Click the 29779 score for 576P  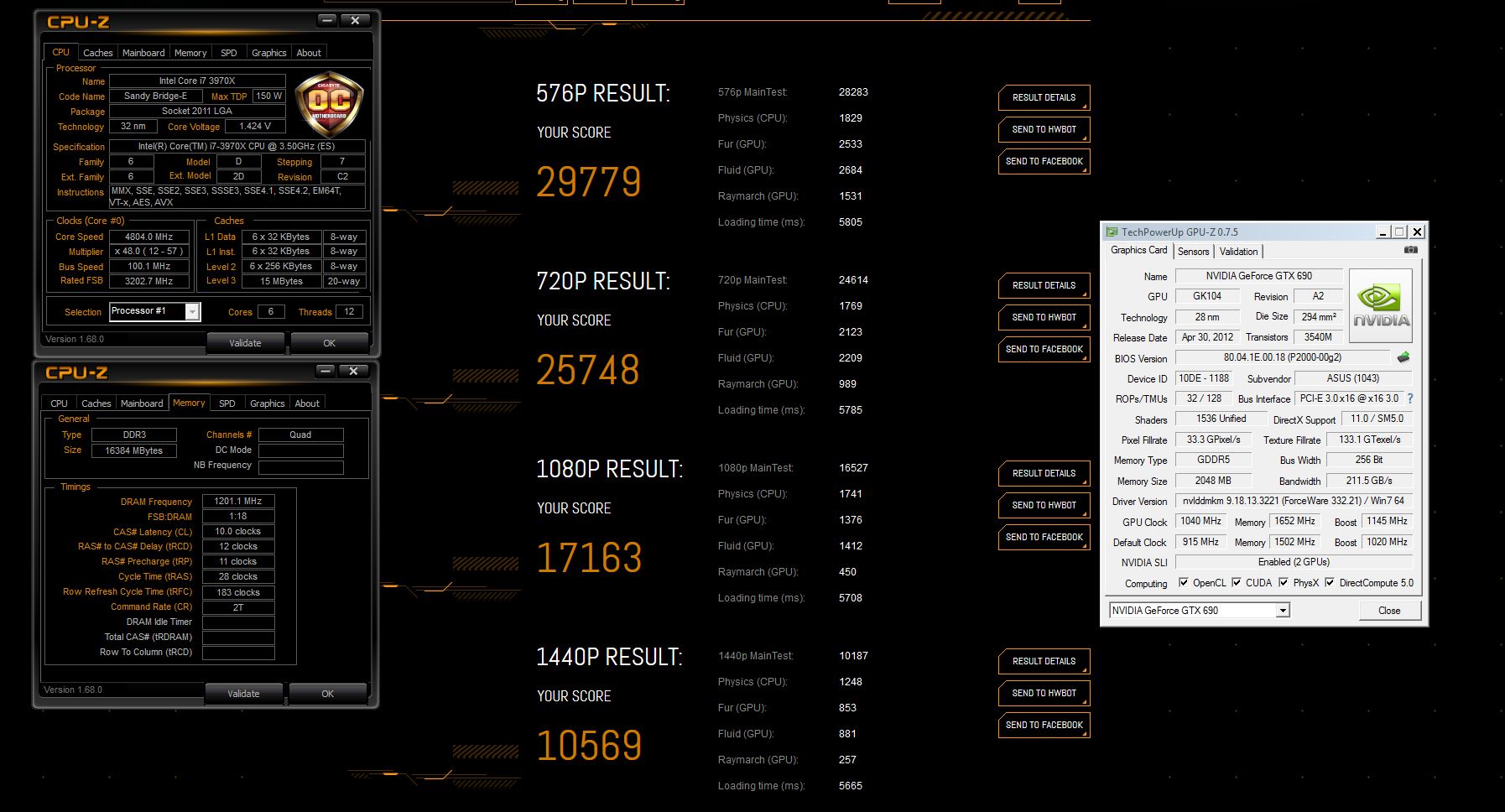589,182
